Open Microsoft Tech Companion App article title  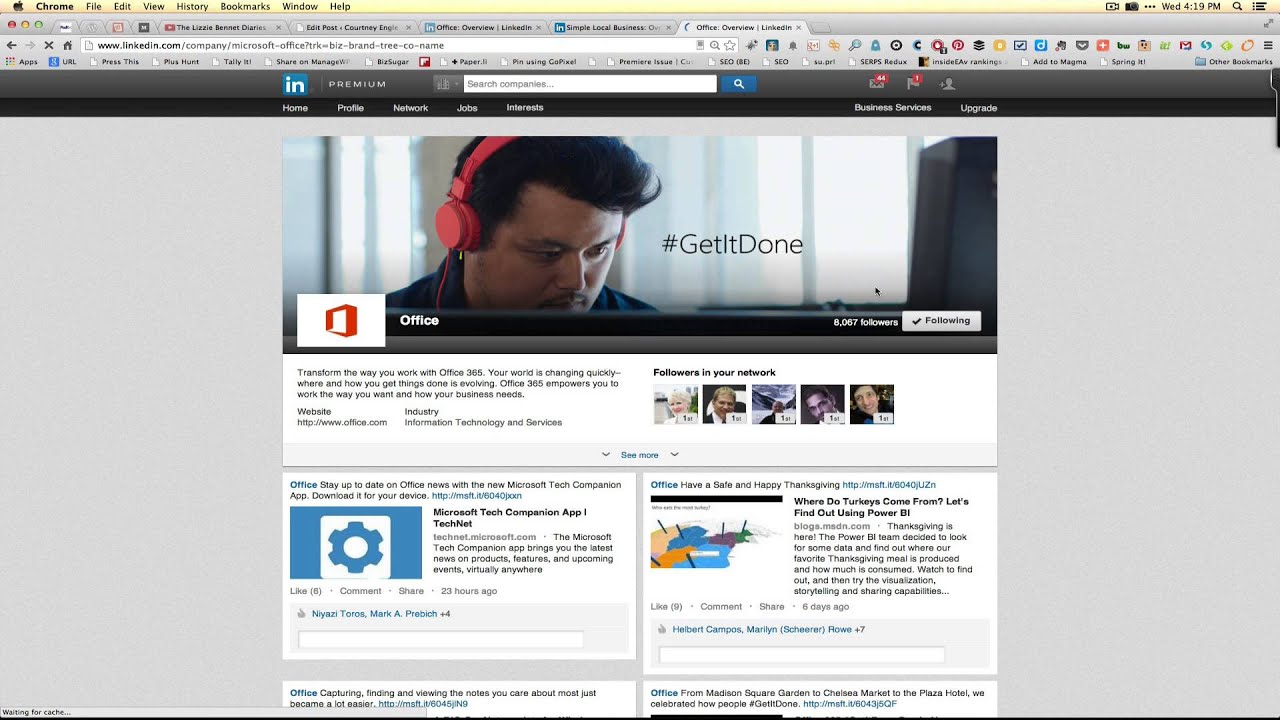coord(510,518)
